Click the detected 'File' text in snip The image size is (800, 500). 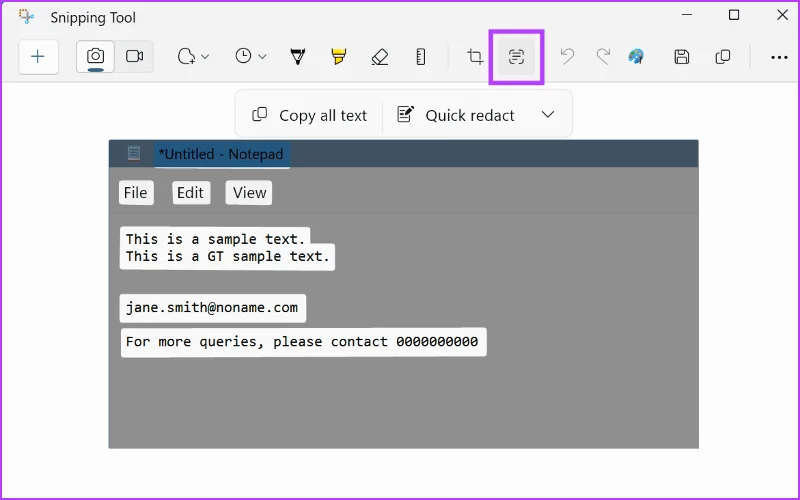136,193
